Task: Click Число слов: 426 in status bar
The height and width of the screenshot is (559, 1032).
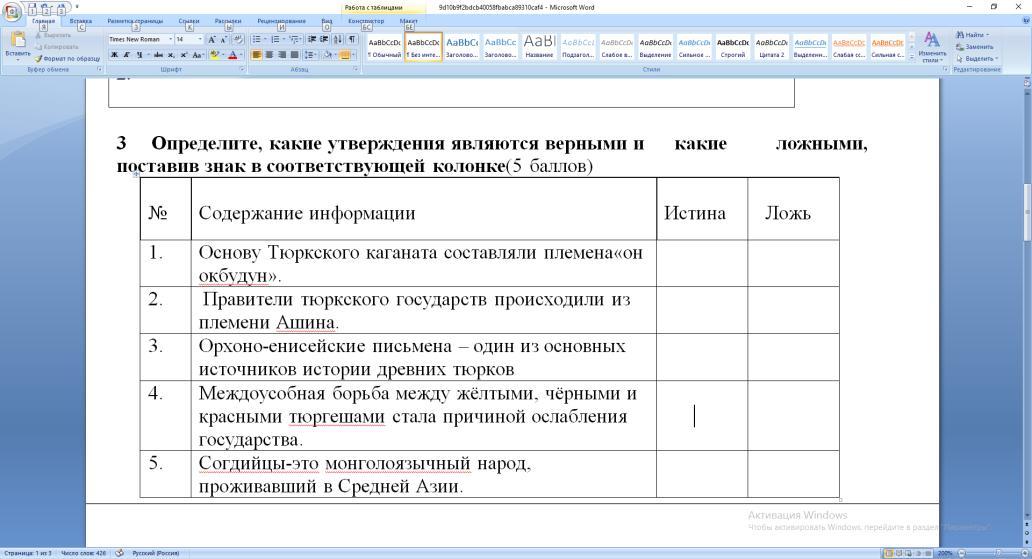Action: tap(84, 553)
